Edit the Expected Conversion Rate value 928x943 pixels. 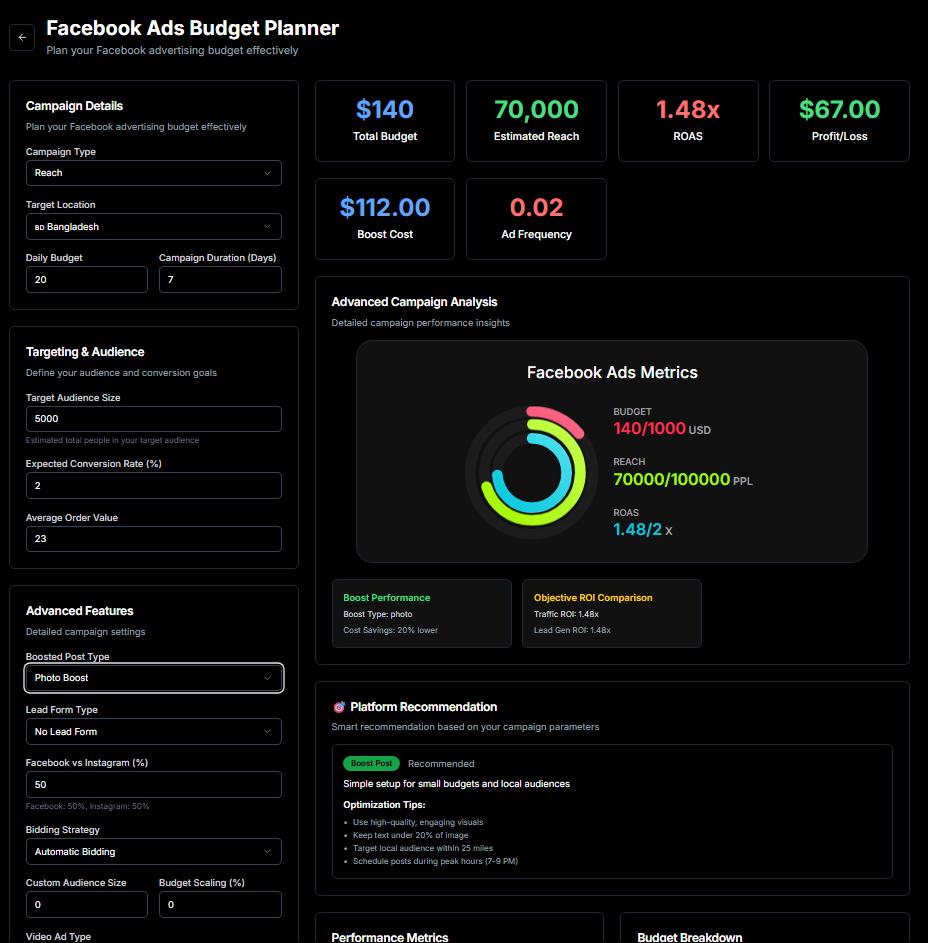coord(153,485)
